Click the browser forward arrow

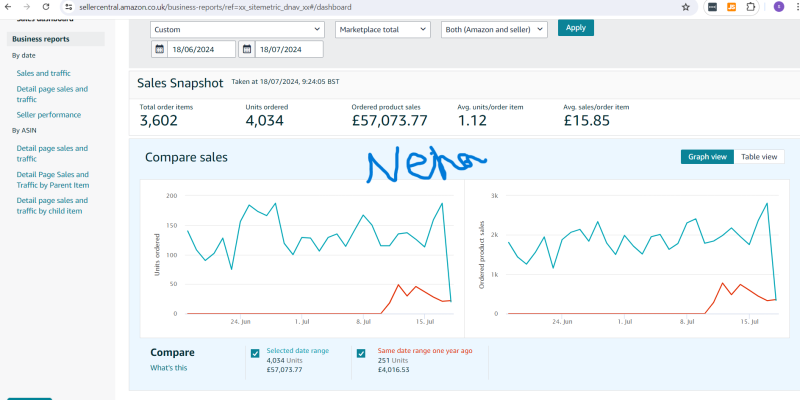click(27, 7)
